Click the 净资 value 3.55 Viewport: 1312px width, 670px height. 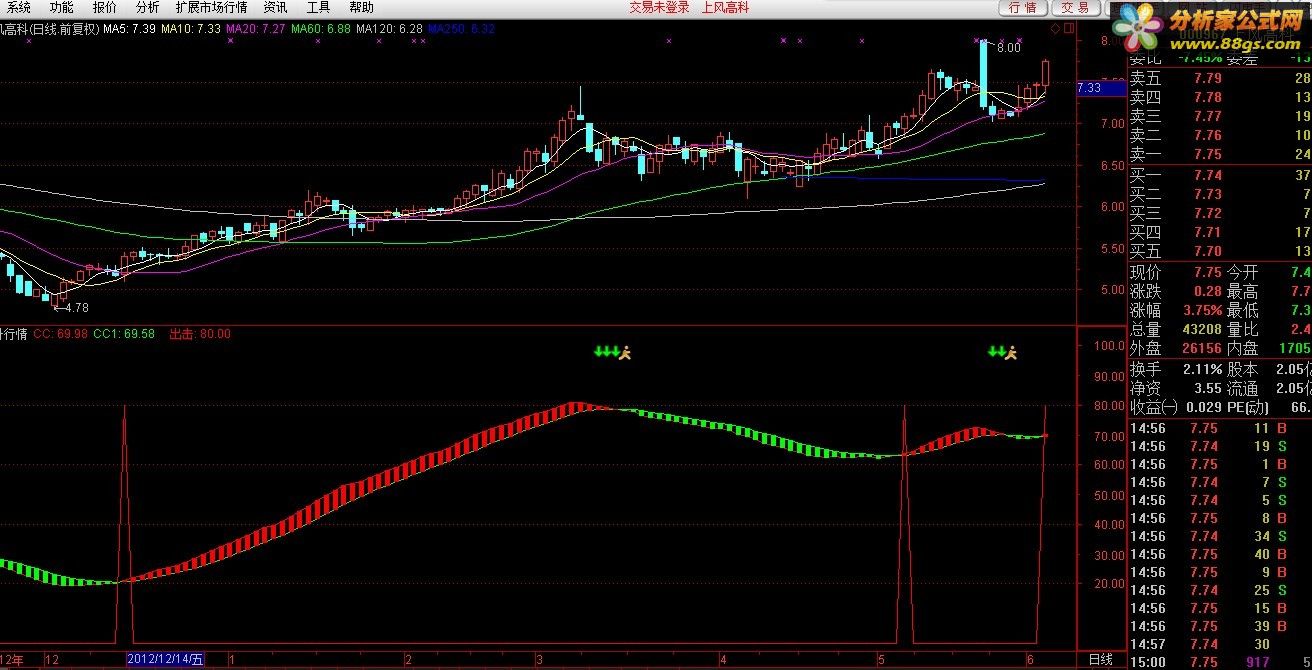1207,388
